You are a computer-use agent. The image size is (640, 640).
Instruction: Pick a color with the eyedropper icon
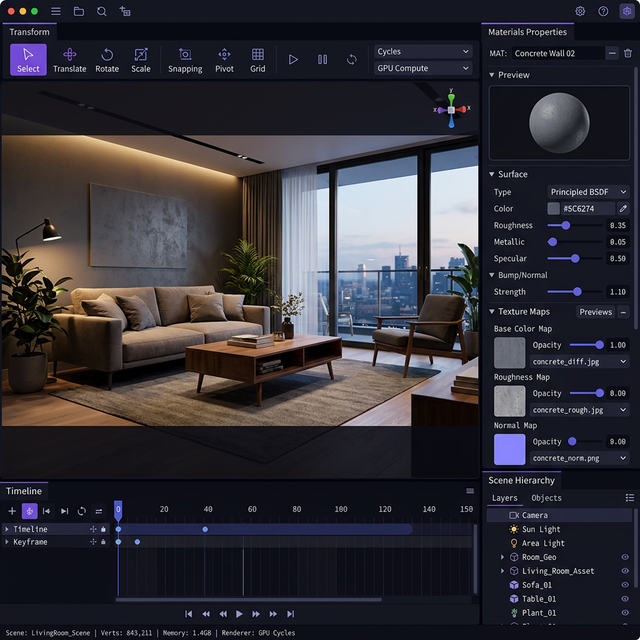tap(624, 208)
